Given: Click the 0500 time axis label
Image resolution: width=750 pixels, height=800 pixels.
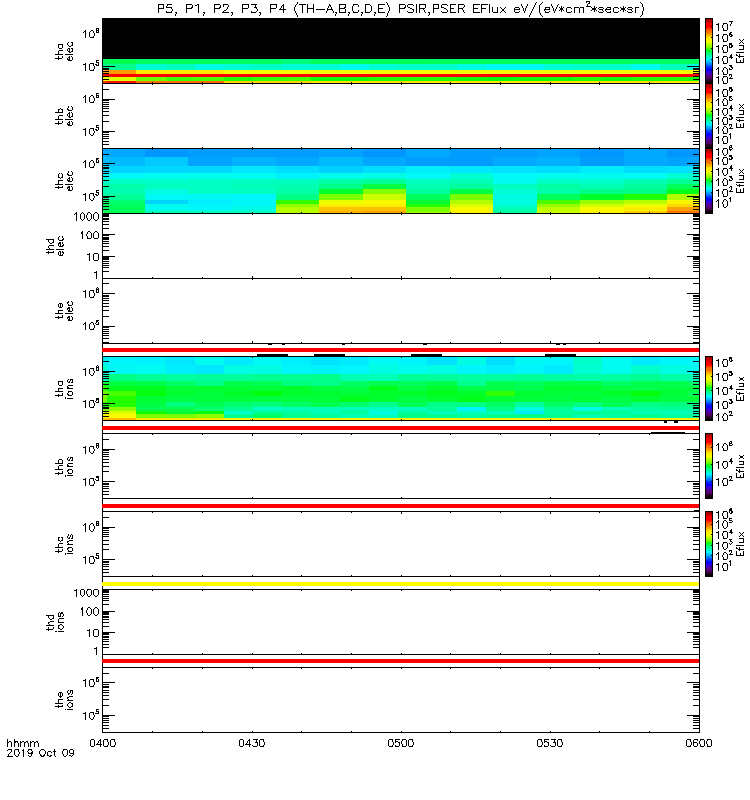Looking at the screenshot, I should pos(401,743).
